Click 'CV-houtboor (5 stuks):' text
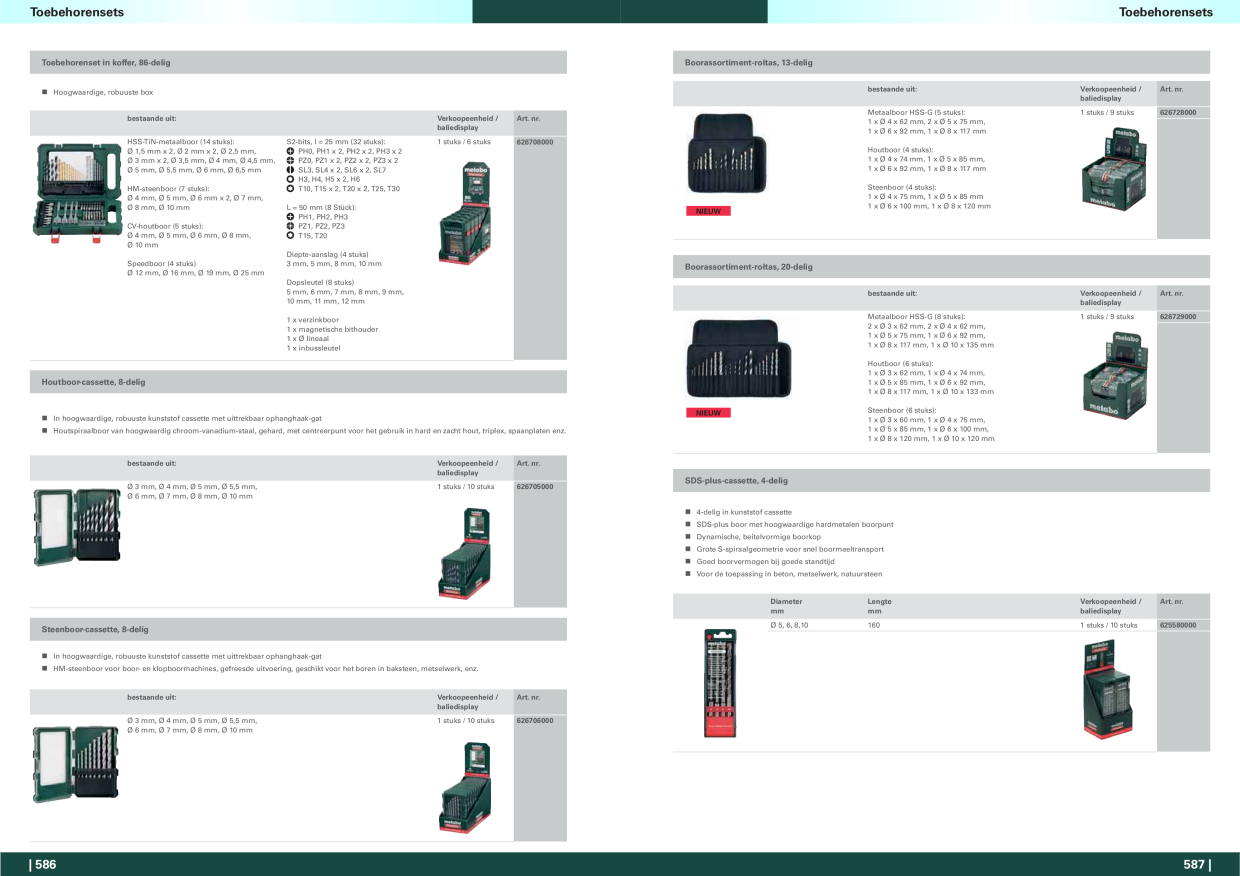Image resolution: width=1240 pixels, height=876 pixels. pos(166,226)
